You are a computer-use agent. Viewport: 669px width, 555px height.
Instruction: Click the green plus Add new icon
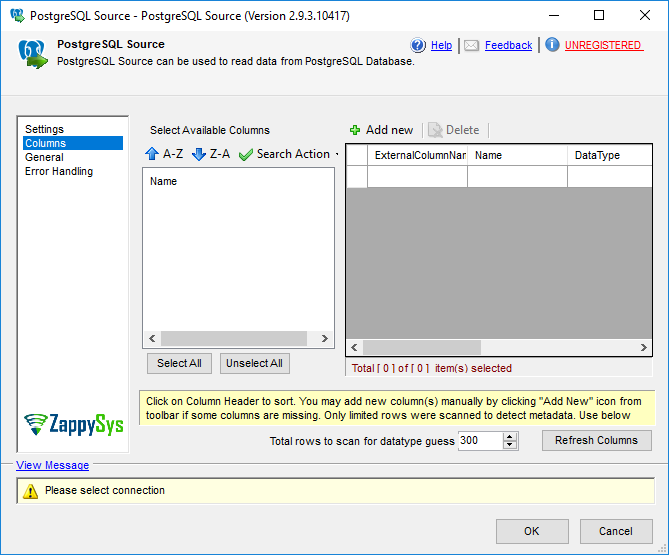(x=355, y=130)
